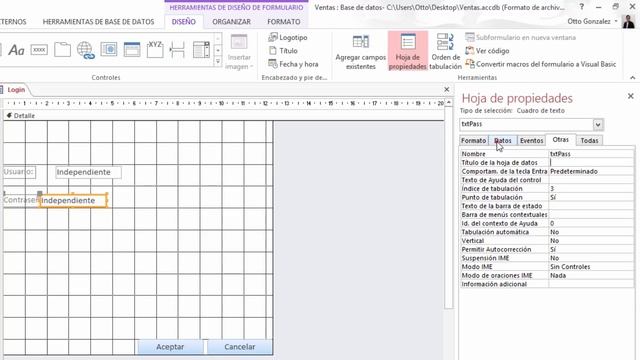Select the Label (Aa) control tool
Image resolution: width=640 pixels, height=360 pixels.
[16, 50]
